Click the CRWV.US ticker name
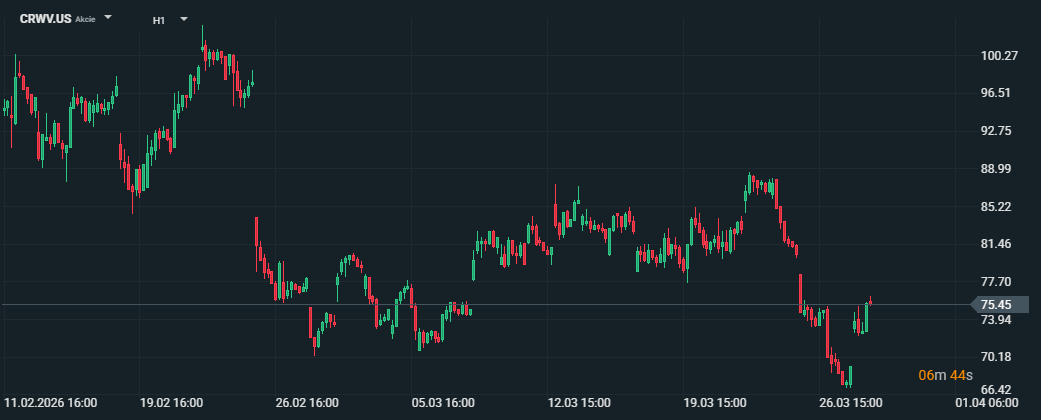 45,19
